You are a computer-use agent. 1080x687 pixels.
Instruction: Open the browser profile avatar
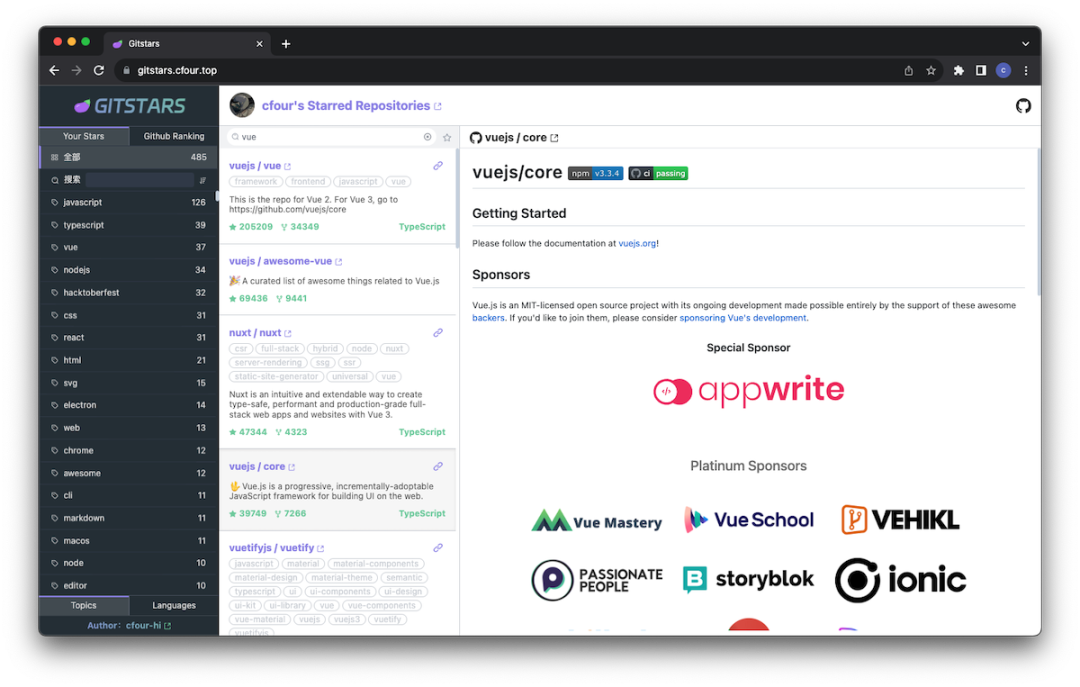[x=1004, y=70]
